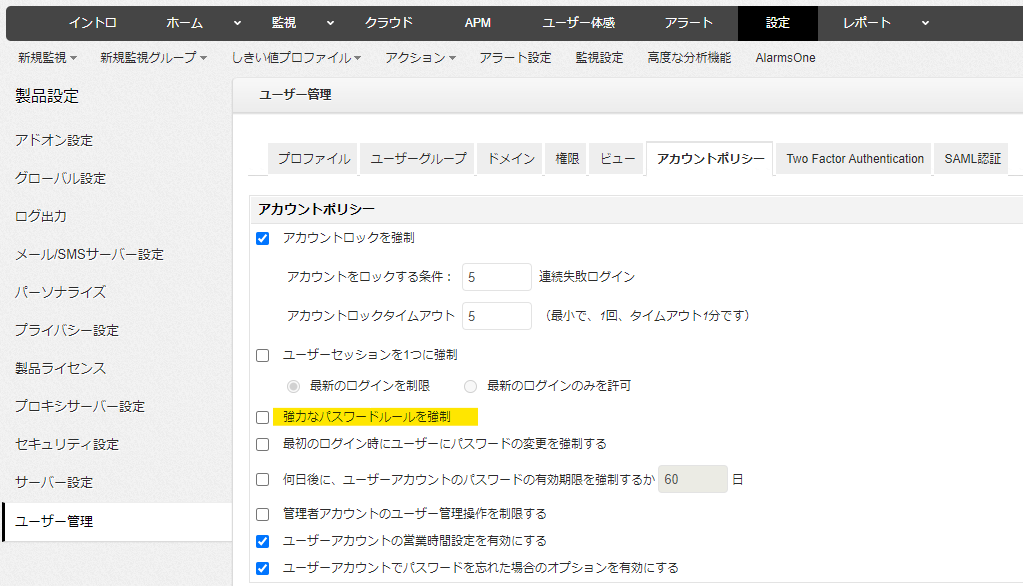This screenshot has width=1023, height=586.
Task: Go to the アラート top menu
Action: [689, 22]
